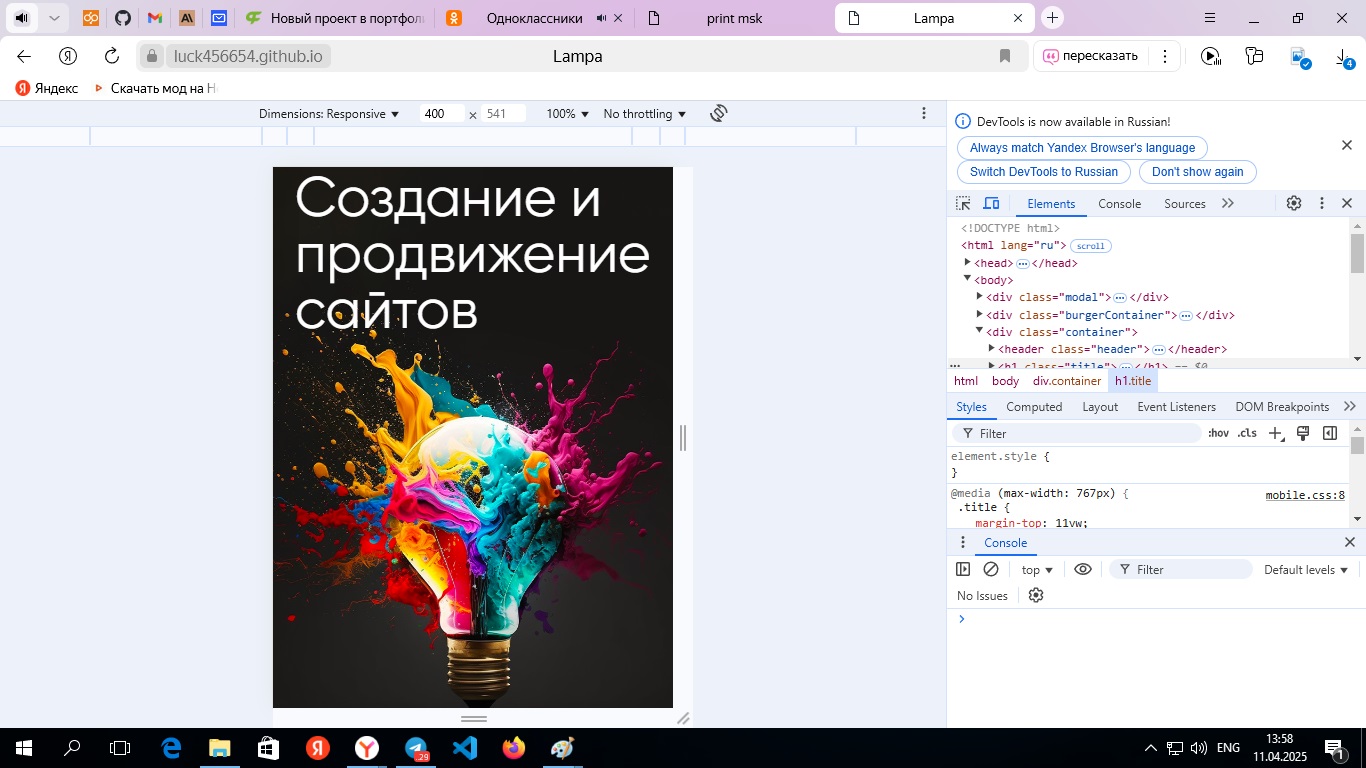Viewport: 1366px width, 768px height.
Task: Launch Firefox from the taskbar
Action: (514, 748)
